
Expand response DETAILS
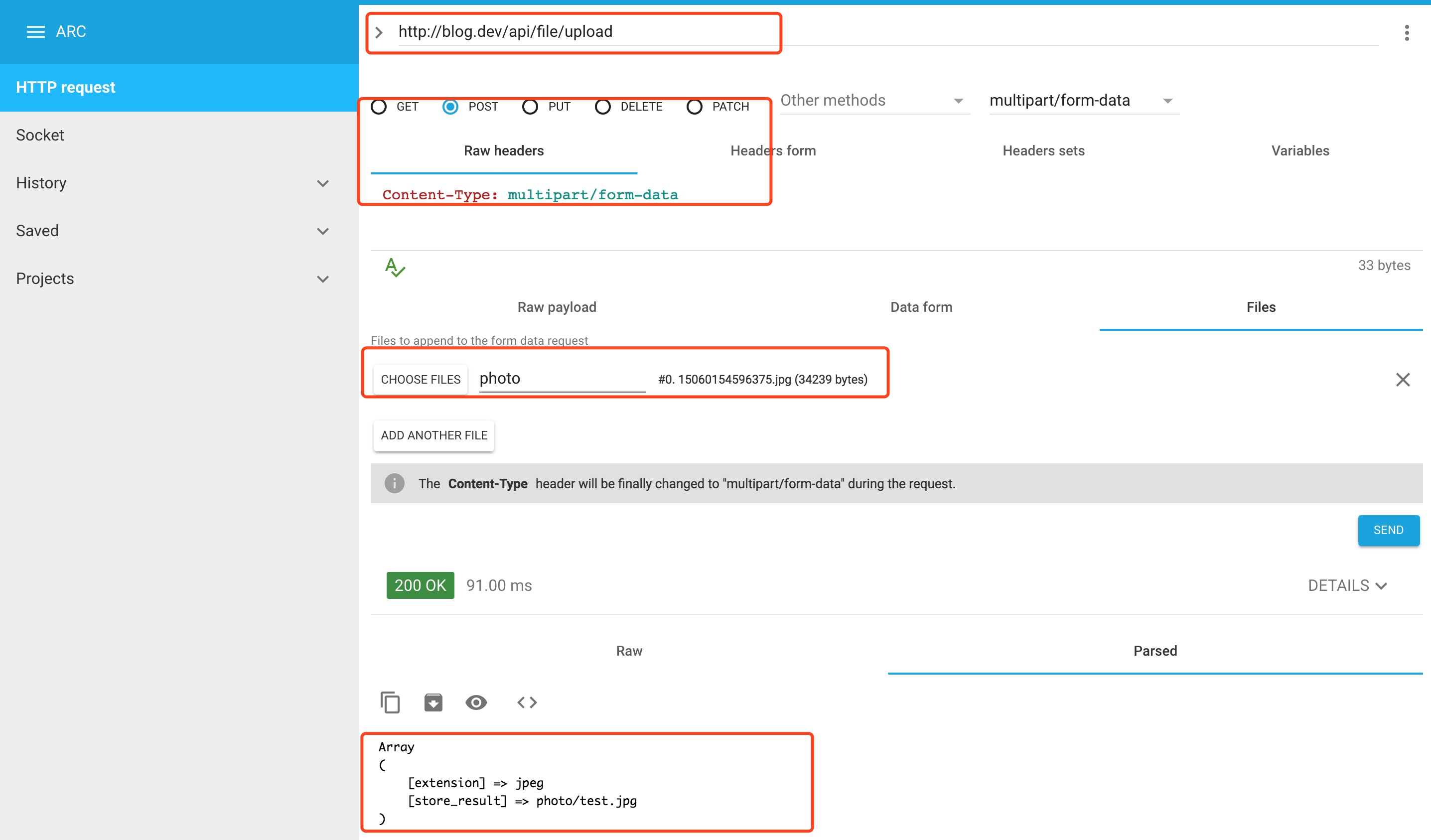[1347, 585]
